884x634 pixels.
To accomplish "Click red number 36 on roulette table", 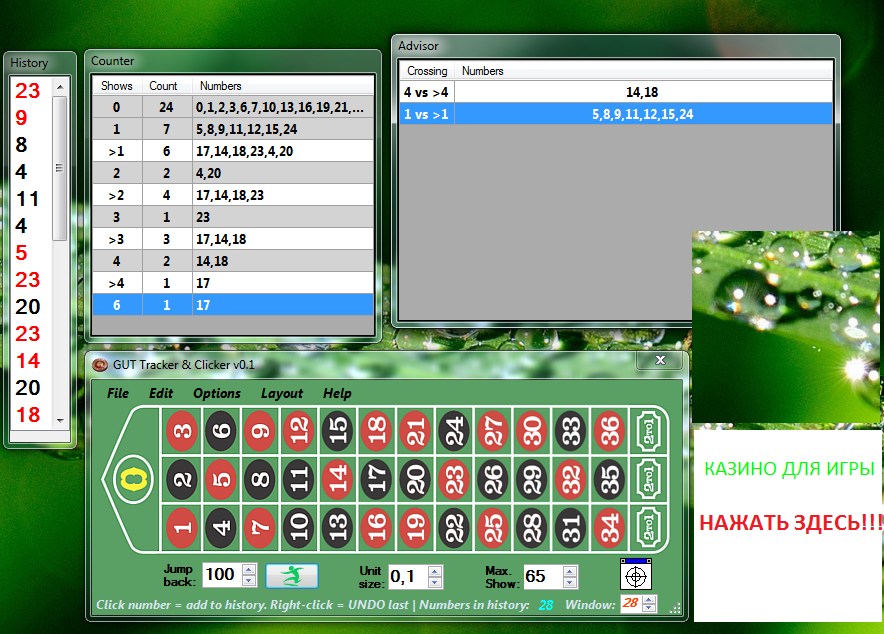I will pyautogui.click(x=610, y=431).
